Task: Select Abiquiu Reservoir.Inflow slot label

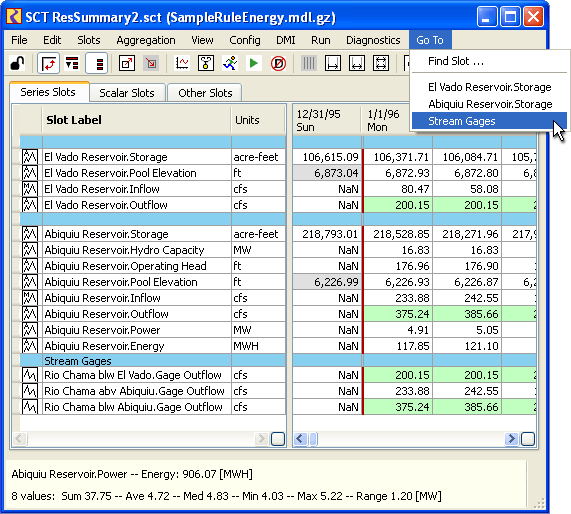Action: pos(102,298)
